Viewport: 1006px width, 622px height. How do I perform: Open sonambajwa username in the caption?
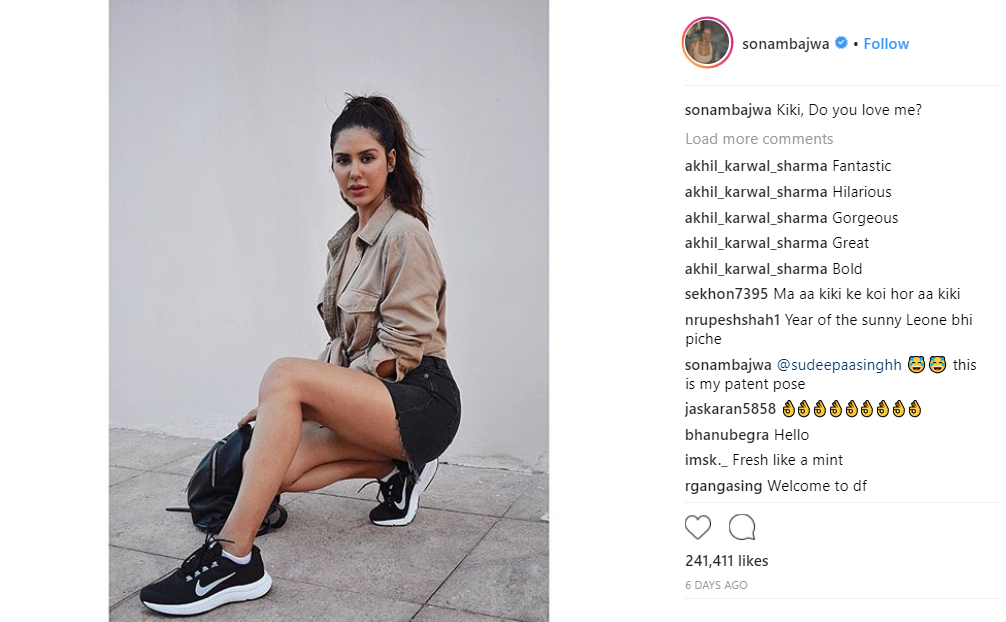(728, 110)
